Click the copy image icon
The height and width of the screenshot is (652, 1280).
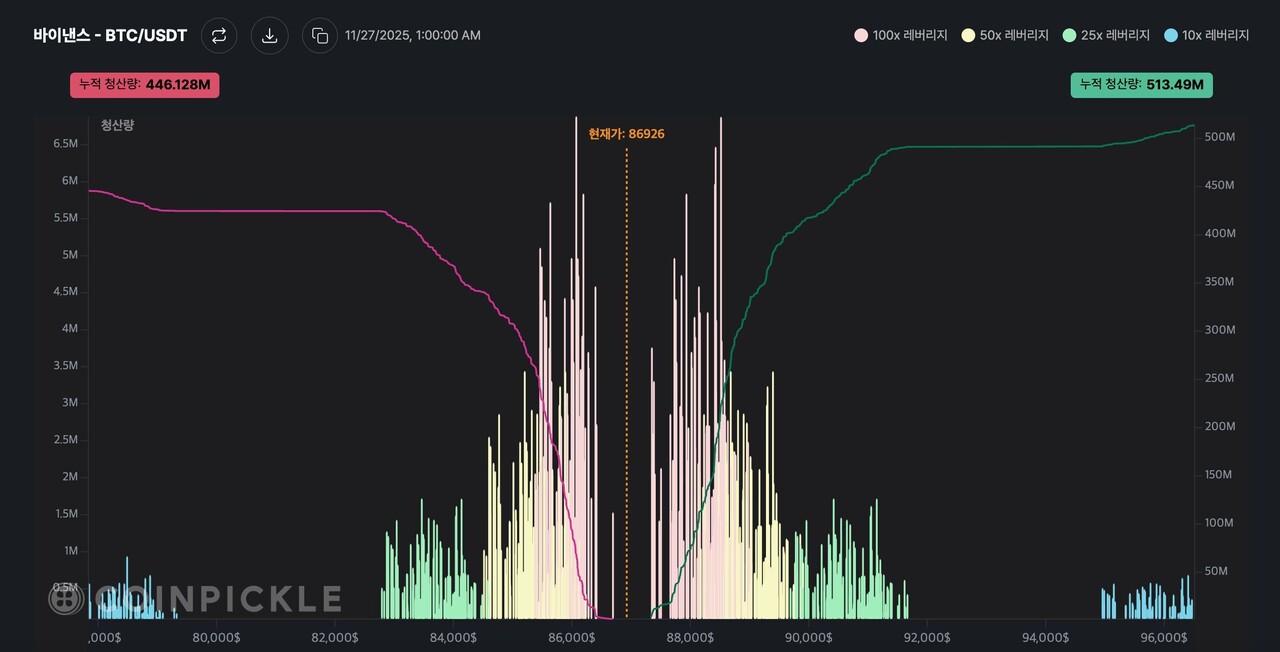[x=320, y=36]
